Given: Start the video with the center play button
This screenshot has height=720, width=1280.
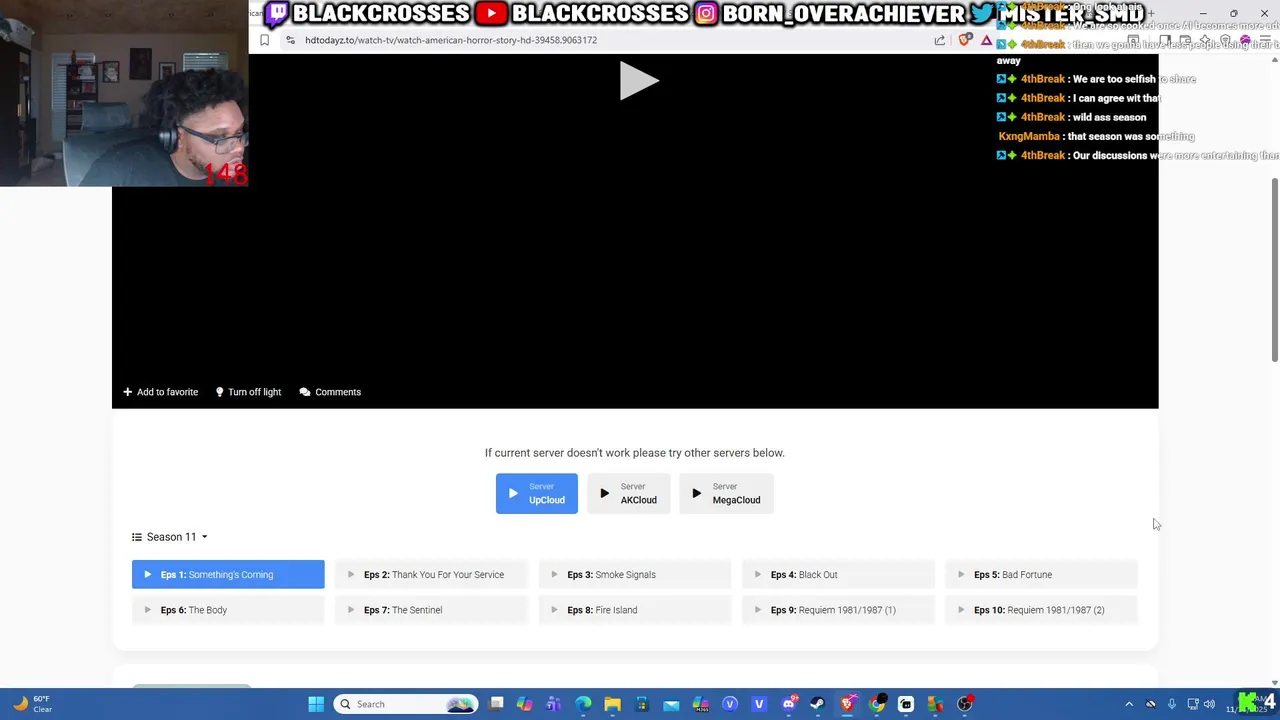Looking at the screenshot, I should click(x=638, y=81).
